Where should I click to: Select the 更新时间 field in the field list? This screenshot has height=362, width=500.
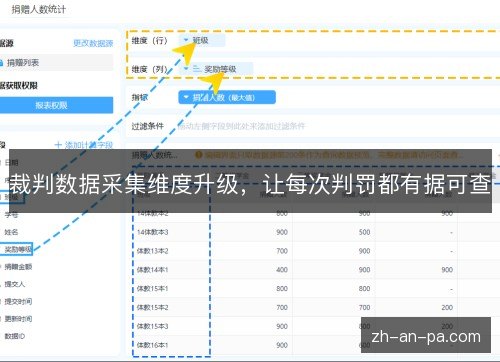(x=18, y=319)
